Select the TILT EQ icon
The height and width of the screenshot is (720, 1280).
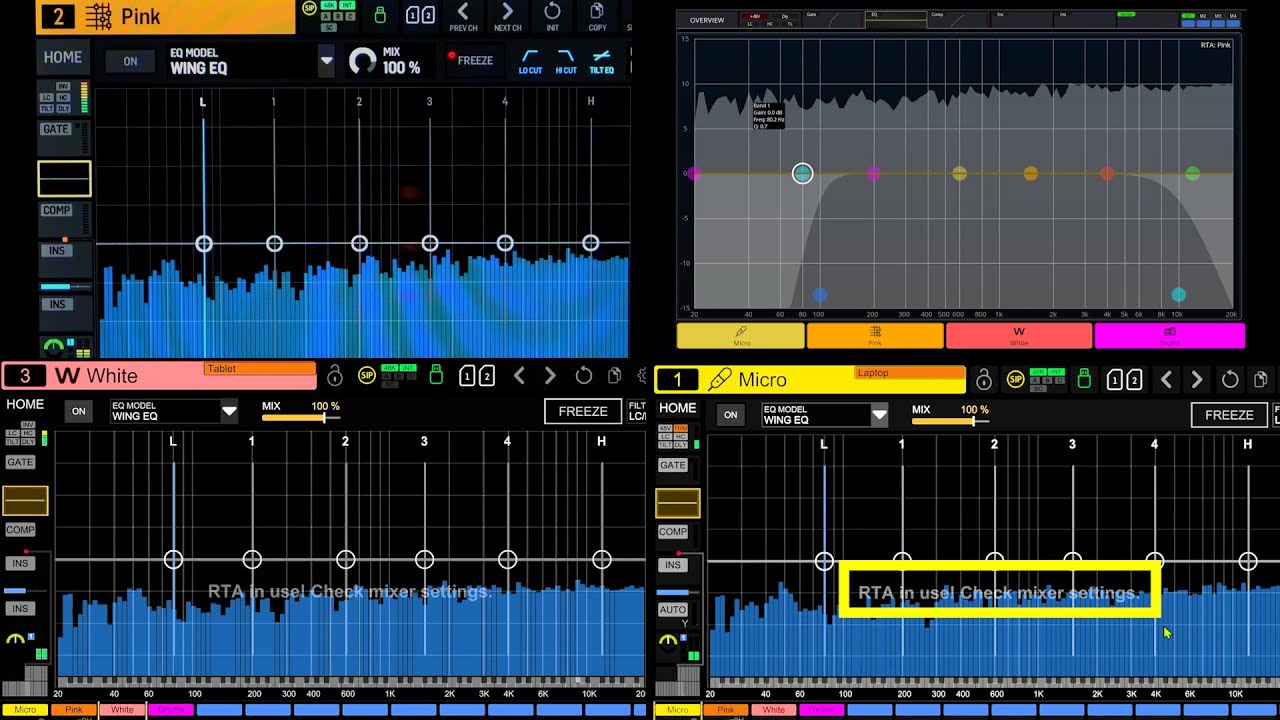point(602,62)
